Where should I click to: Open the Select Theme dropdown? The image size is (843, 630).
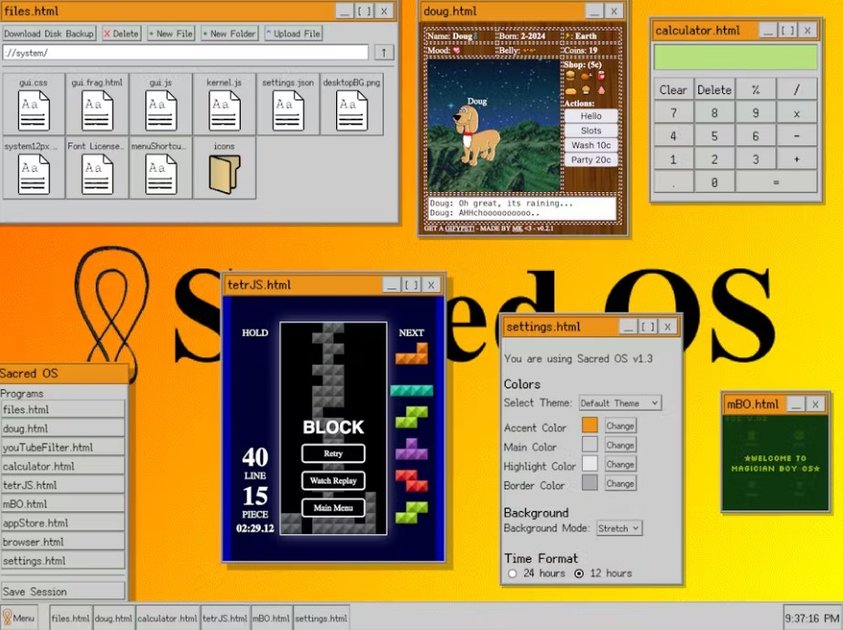tap(619, 403)
